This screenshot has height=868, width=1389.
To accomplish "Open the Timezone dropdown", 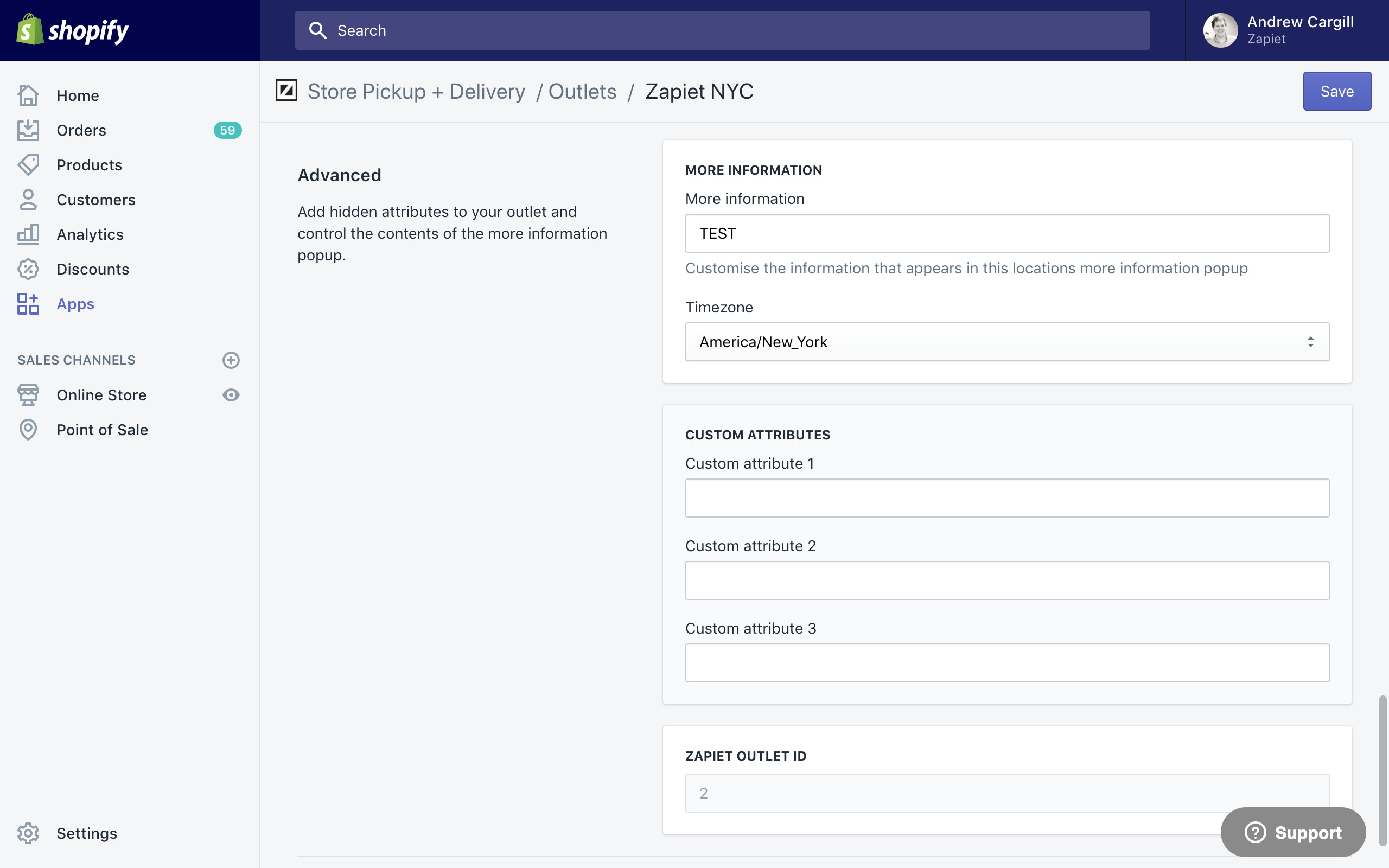I will (1006, 342).
